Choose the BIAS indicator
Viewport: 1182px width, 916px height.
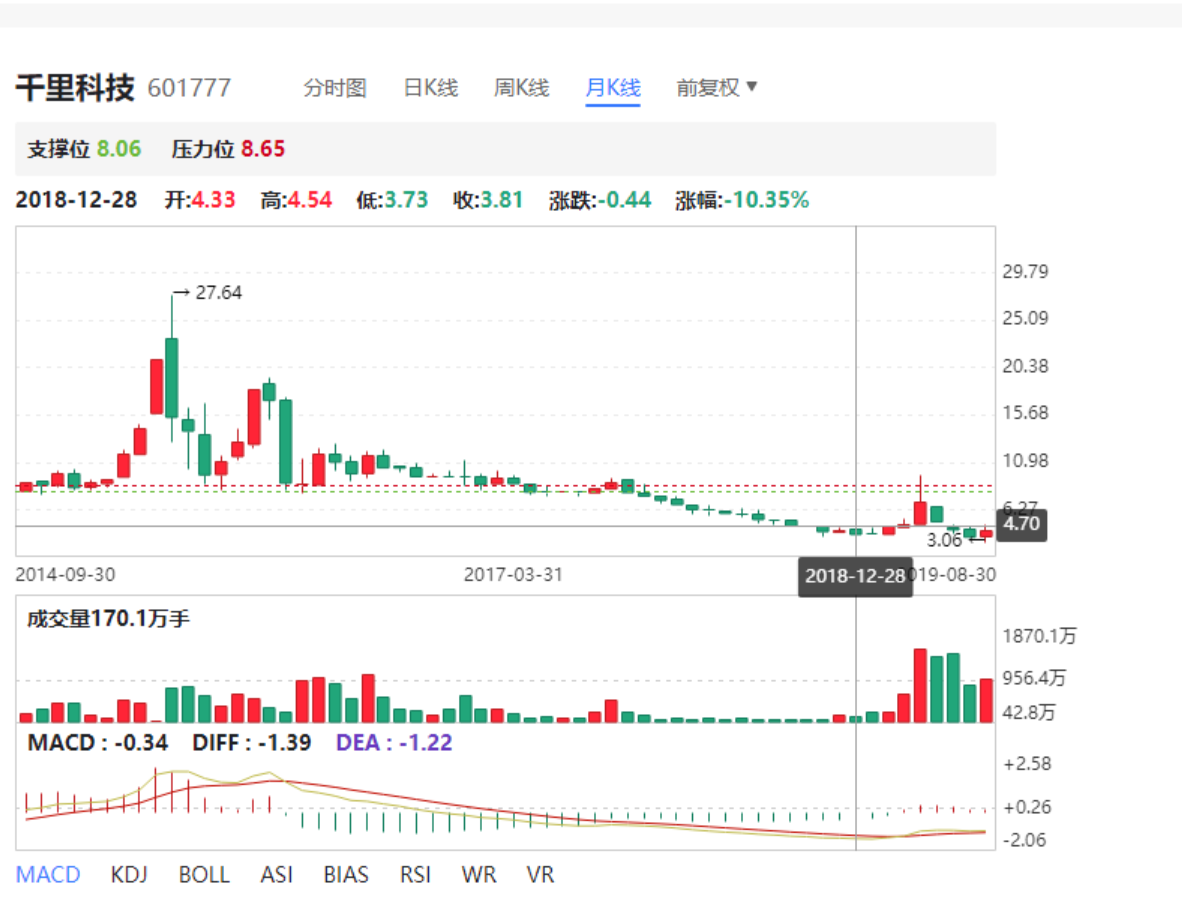click(x=346, y=875)
